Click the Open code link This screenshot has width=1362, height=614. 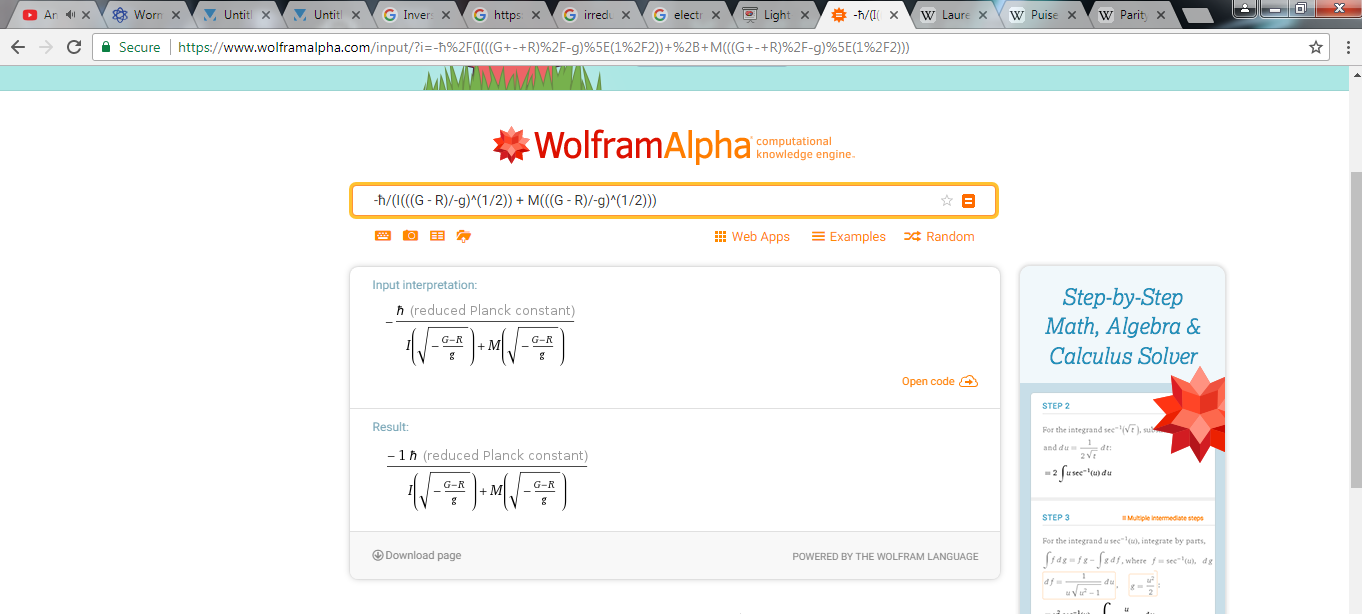938,381
